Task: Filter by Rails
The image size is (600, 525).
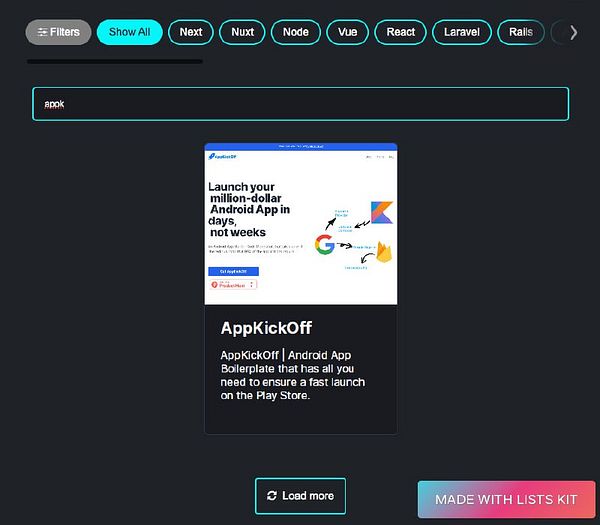Action: pos(521,32)
